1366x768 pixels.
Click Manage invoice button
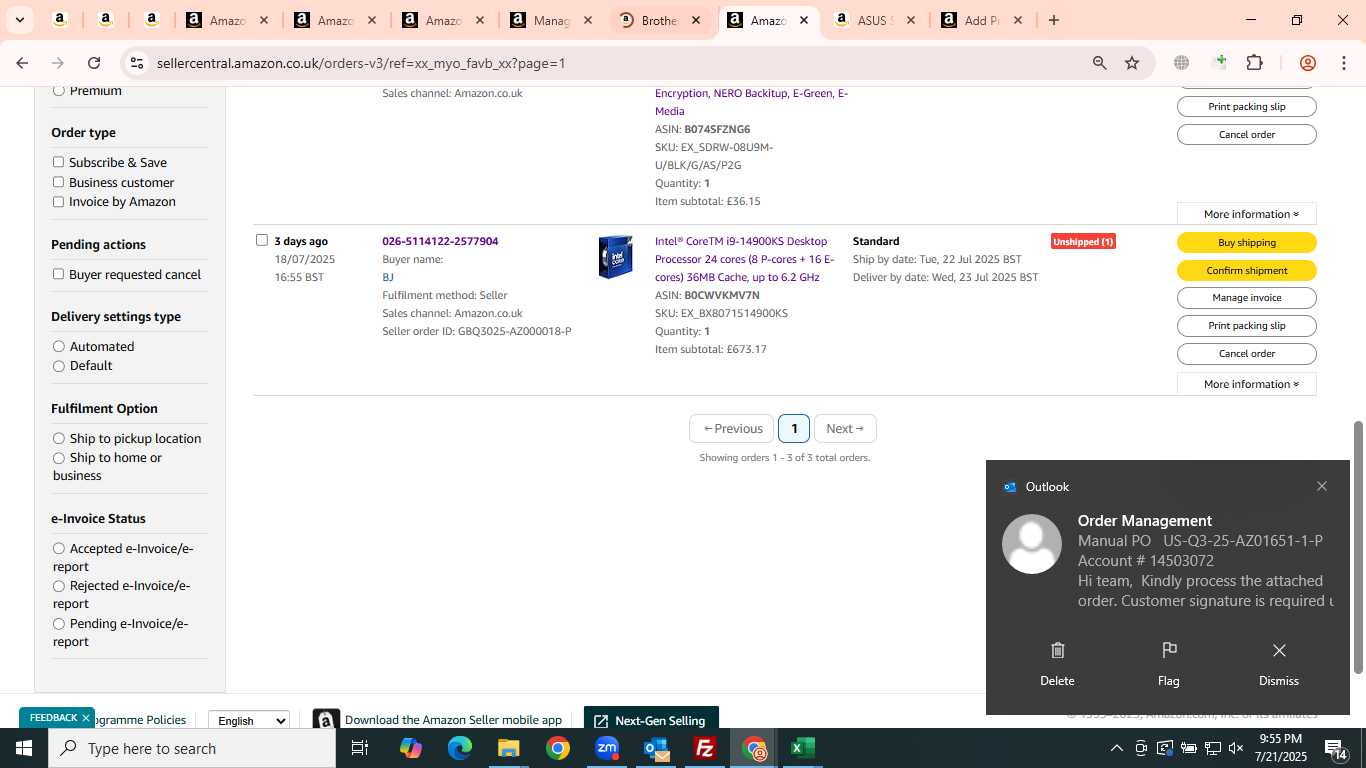(1247, 298)
